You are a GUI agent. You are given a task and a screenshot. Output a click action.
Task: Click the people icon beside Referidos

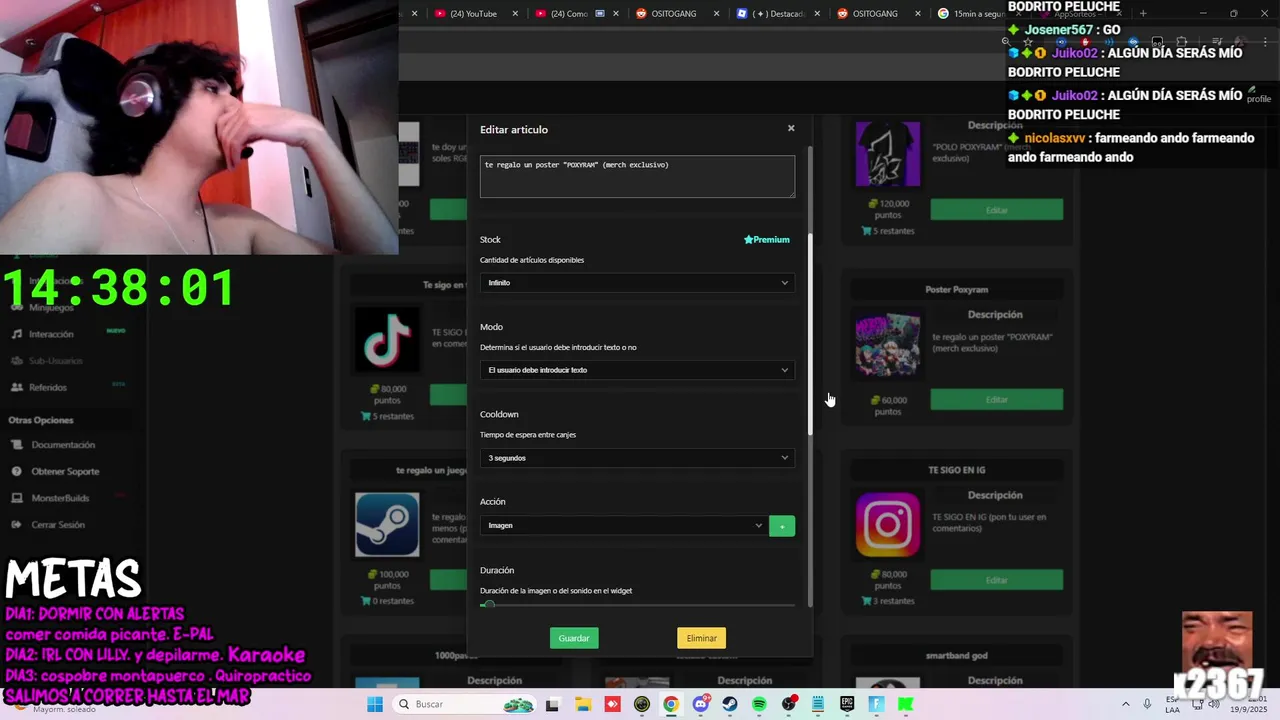point(17,387)
